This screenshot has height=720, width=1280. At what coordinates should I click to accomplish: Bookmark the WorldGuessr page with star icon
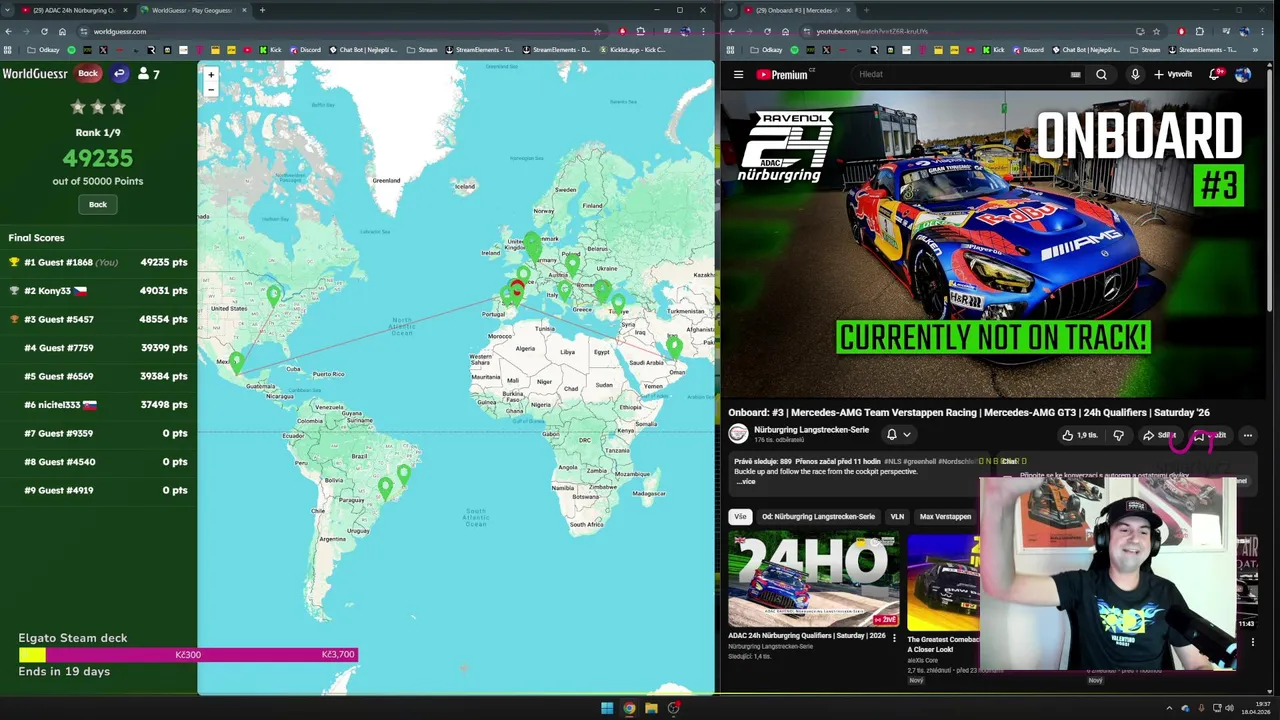coord(597,31)
